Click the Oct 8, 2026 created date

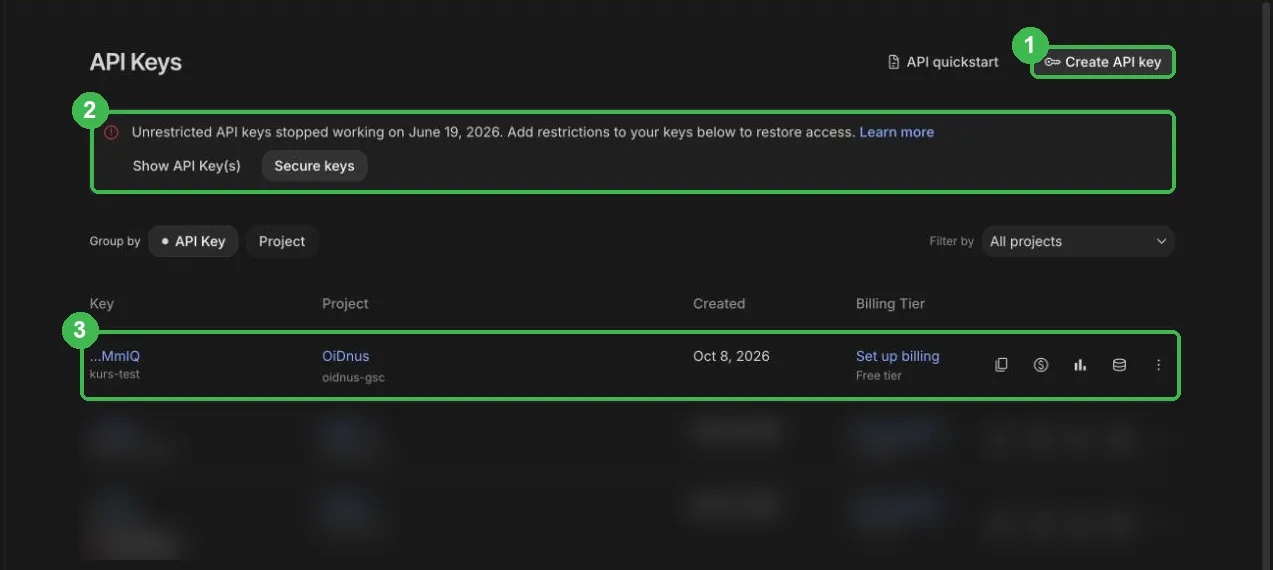pyautogui.click(x=731, y=356)
